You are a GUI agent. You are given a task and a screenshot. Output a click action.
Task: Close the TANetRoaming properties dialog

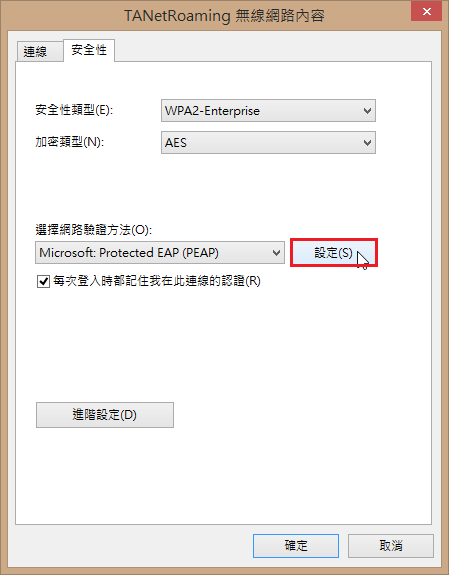[x=426, y=11]
